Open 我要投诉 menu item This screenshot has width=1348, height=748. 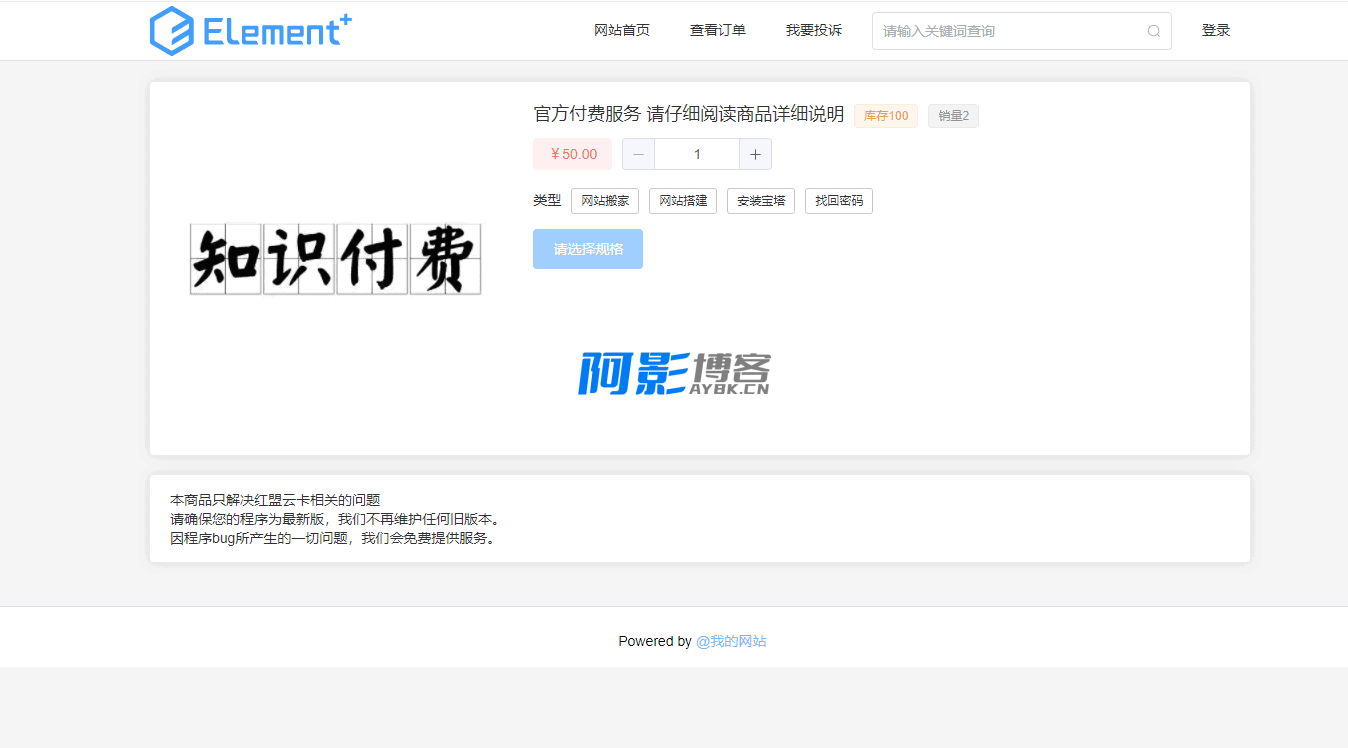(x=814, y=30)
